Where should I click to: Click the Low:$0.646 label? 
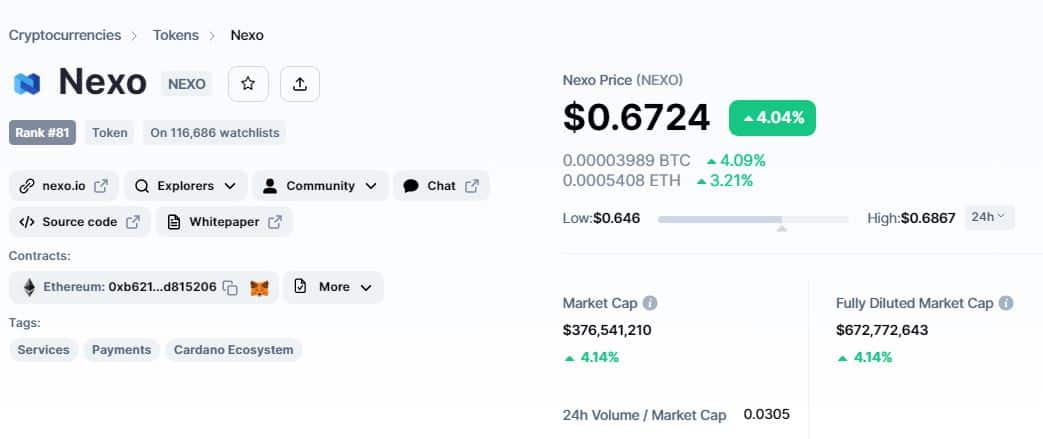601,218
